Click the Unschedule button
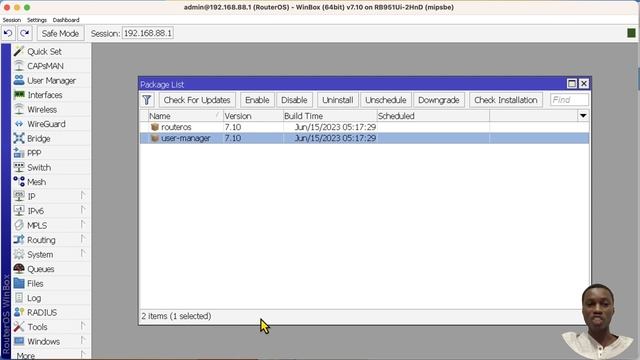640x360 pixels. coord(385,100)
